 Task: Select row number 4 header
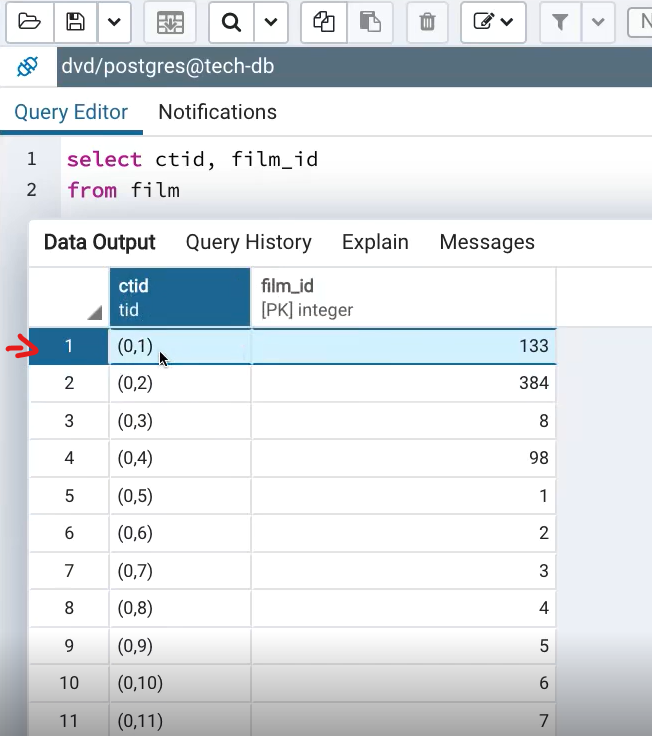(x=69, y=458)
